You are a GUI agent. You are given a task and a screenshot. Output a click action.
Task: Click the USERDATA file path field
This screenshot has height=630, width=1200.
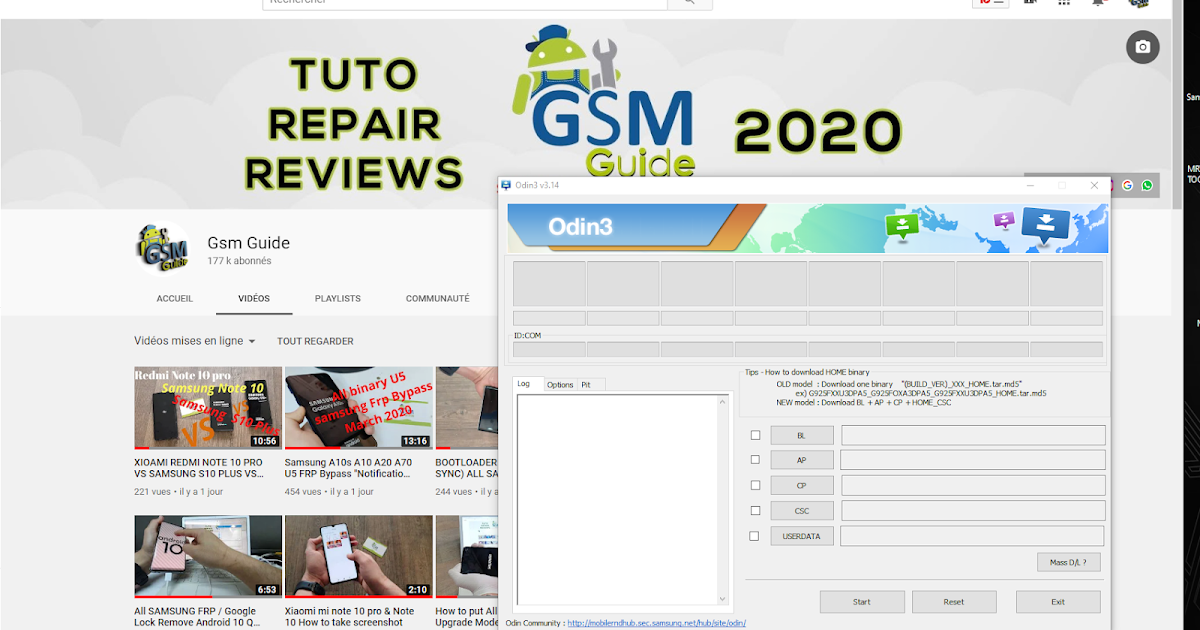coord(973,536)
